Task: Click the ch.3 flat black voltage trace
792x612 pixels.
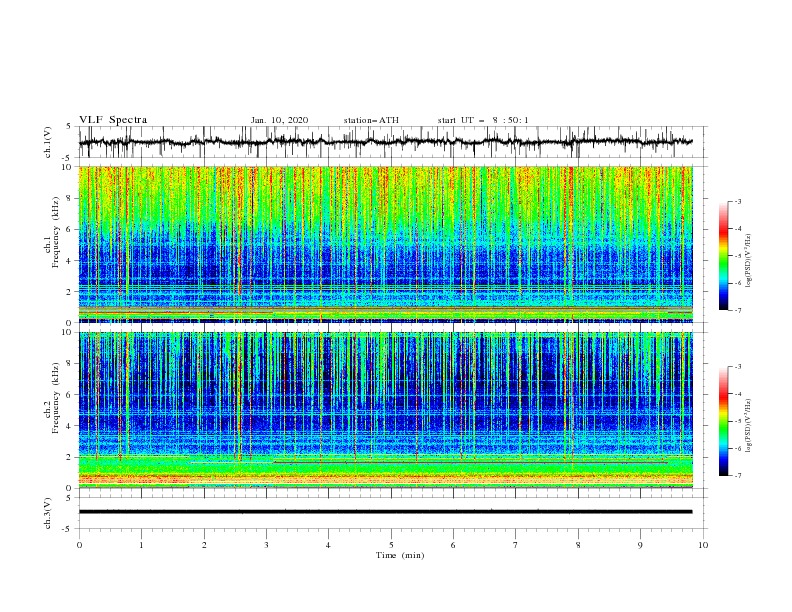Action: 385,512
